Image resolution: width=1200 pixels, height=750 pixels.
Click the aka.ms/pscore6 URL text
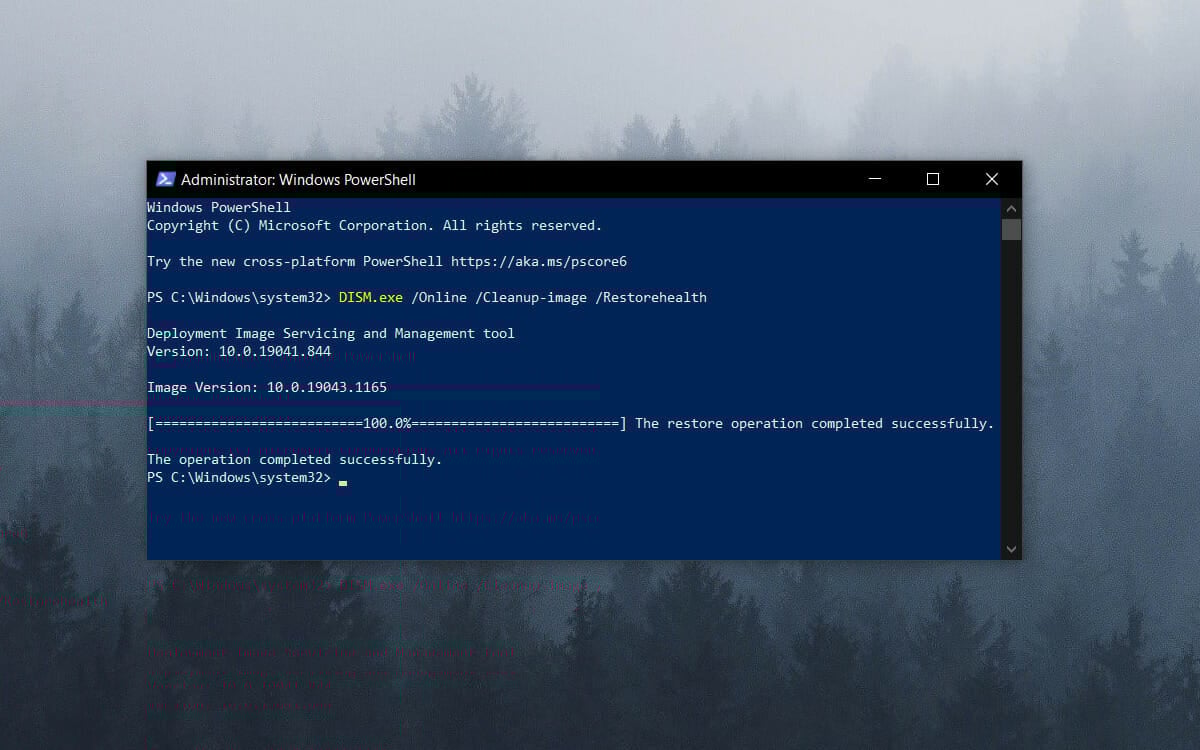539,262
